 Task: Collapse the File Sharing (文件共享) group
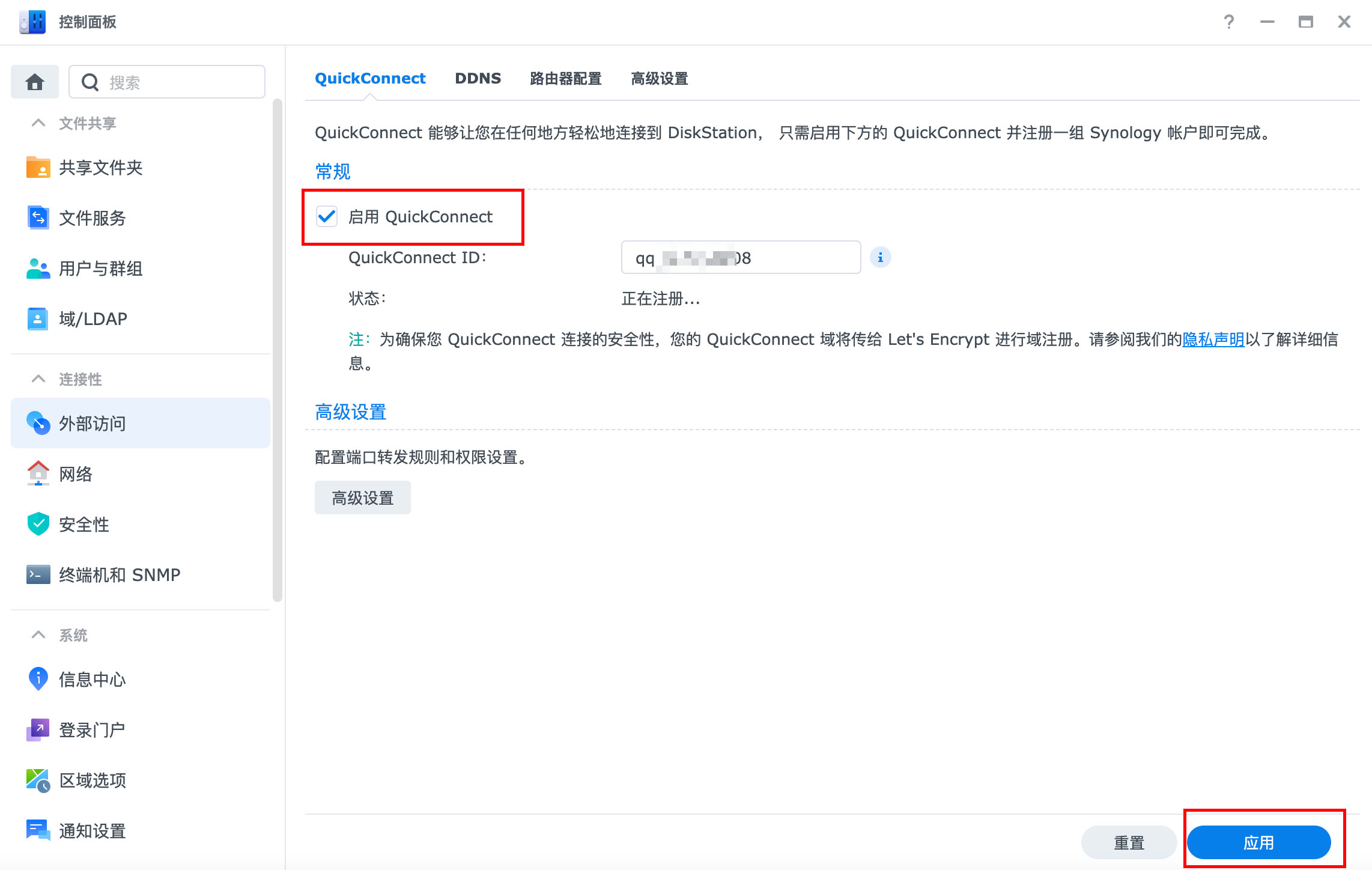tap(38, 123)
